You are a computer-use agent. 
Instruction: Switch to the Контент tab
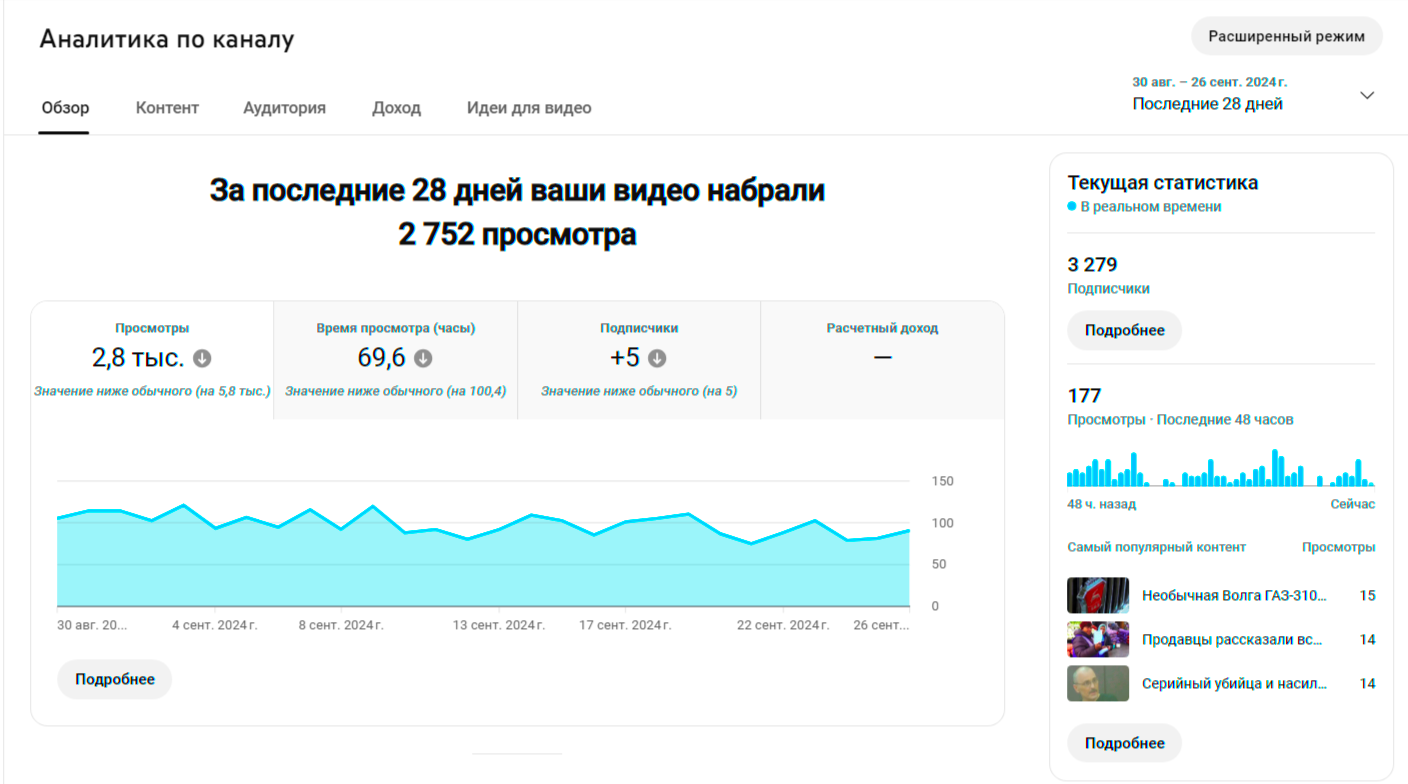[x=167, y=108]
